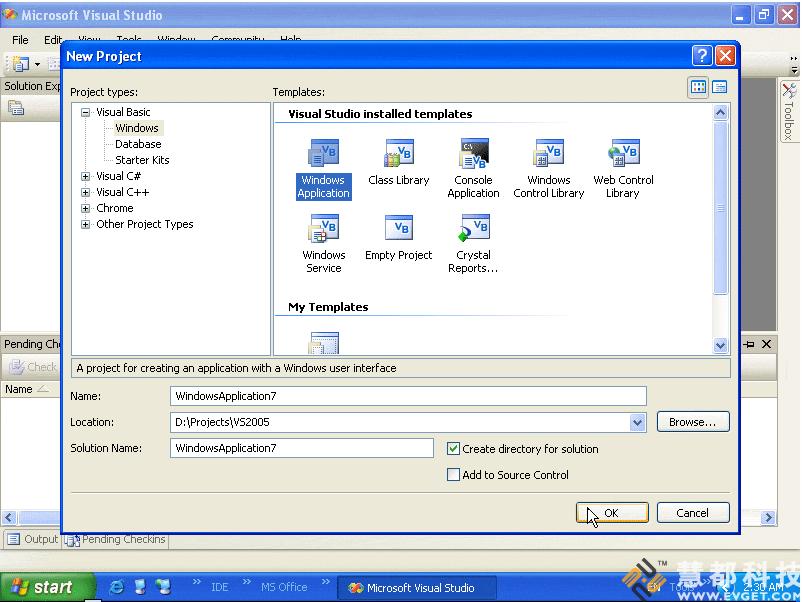802x602 pixels.
Task: Click the templates vertical scrollbar thumb
Action: (x=720, y=208)
